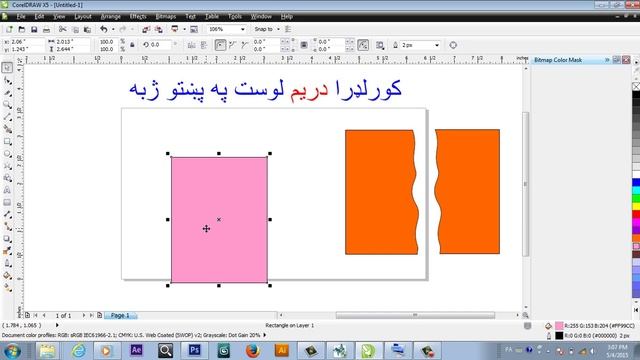Viewport: 640px width, 360px height.
Task: Click the Welcome screen icon
Action: pyautogui.click(x=194, y=29)
